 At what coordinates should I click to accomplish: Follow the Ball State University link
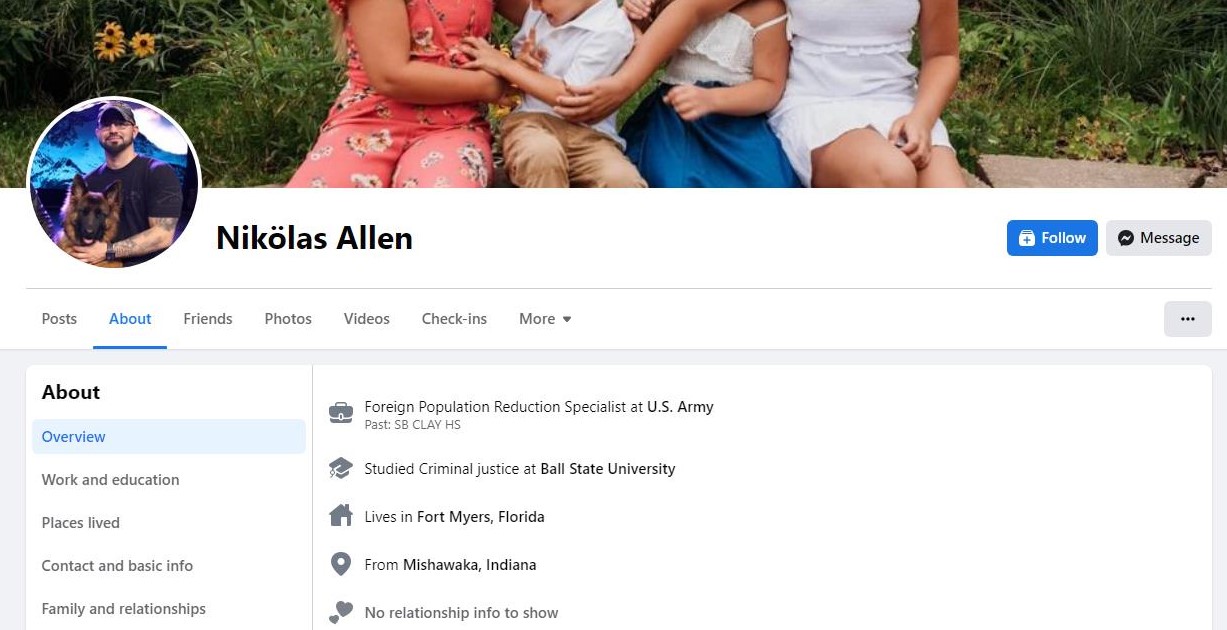pyautogui.click(x=608, y=469)
